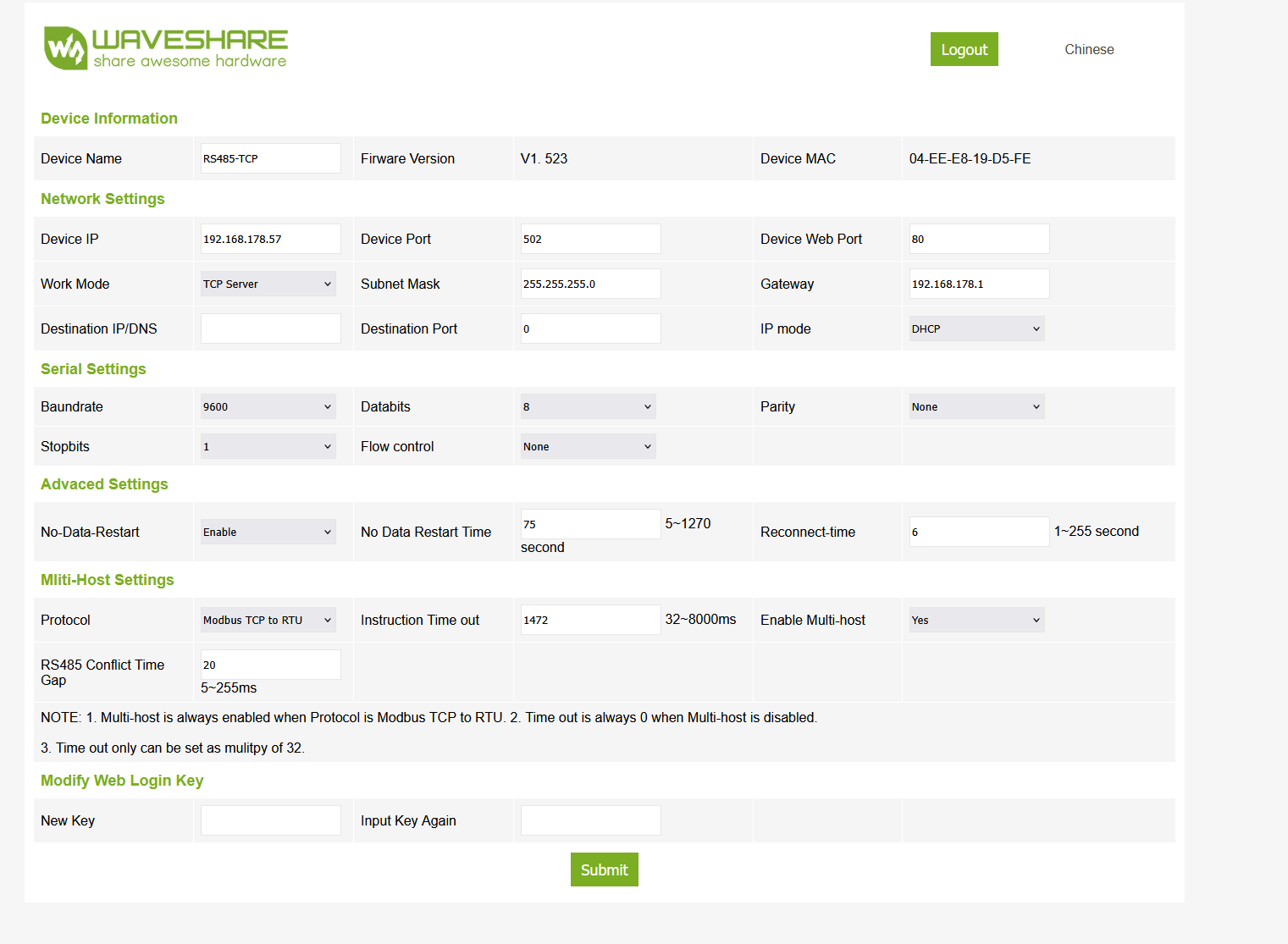This screenshot has height=944, width=1288.
Task: Open the No-Data-Restart dropdown
Action: [268, 532]
